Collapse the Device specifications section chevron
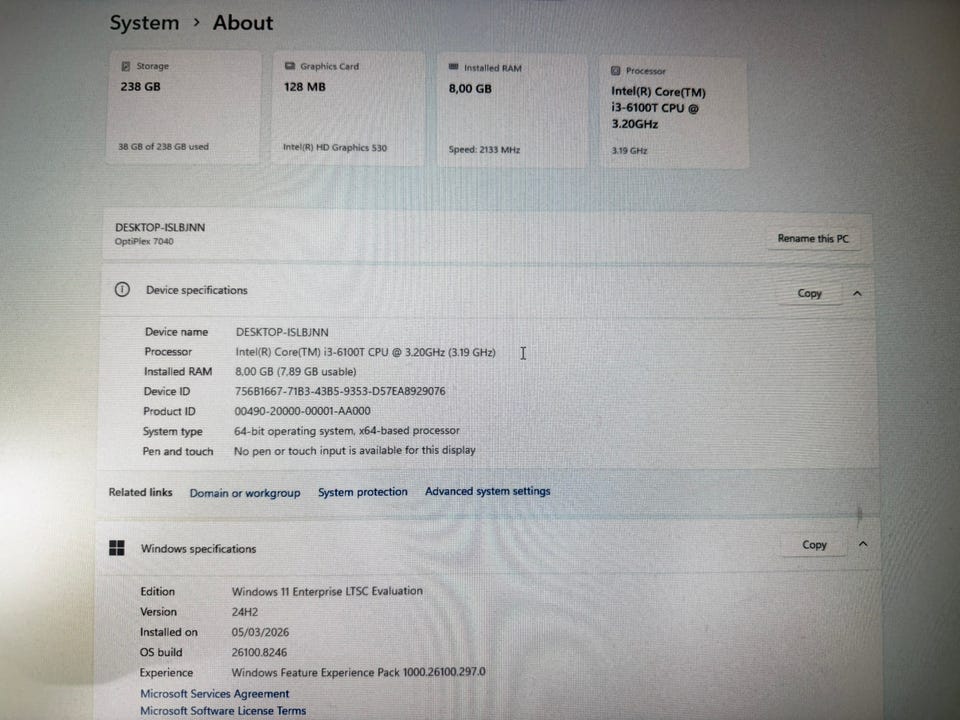 [857, 294]
